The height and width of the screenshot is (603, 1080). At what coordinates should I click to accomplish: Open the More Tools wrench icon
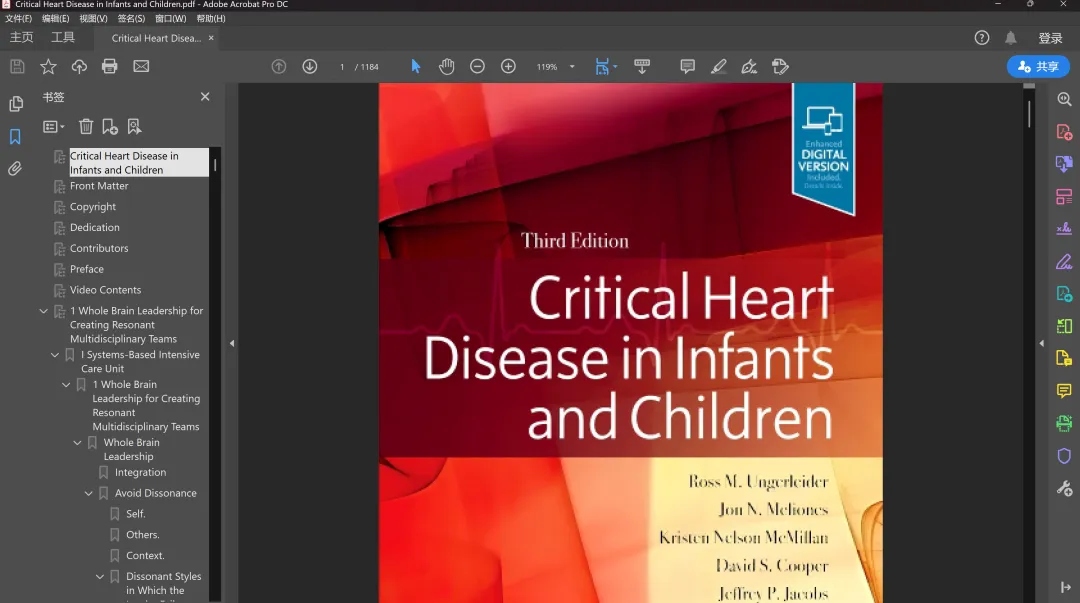click(1064, 489)
